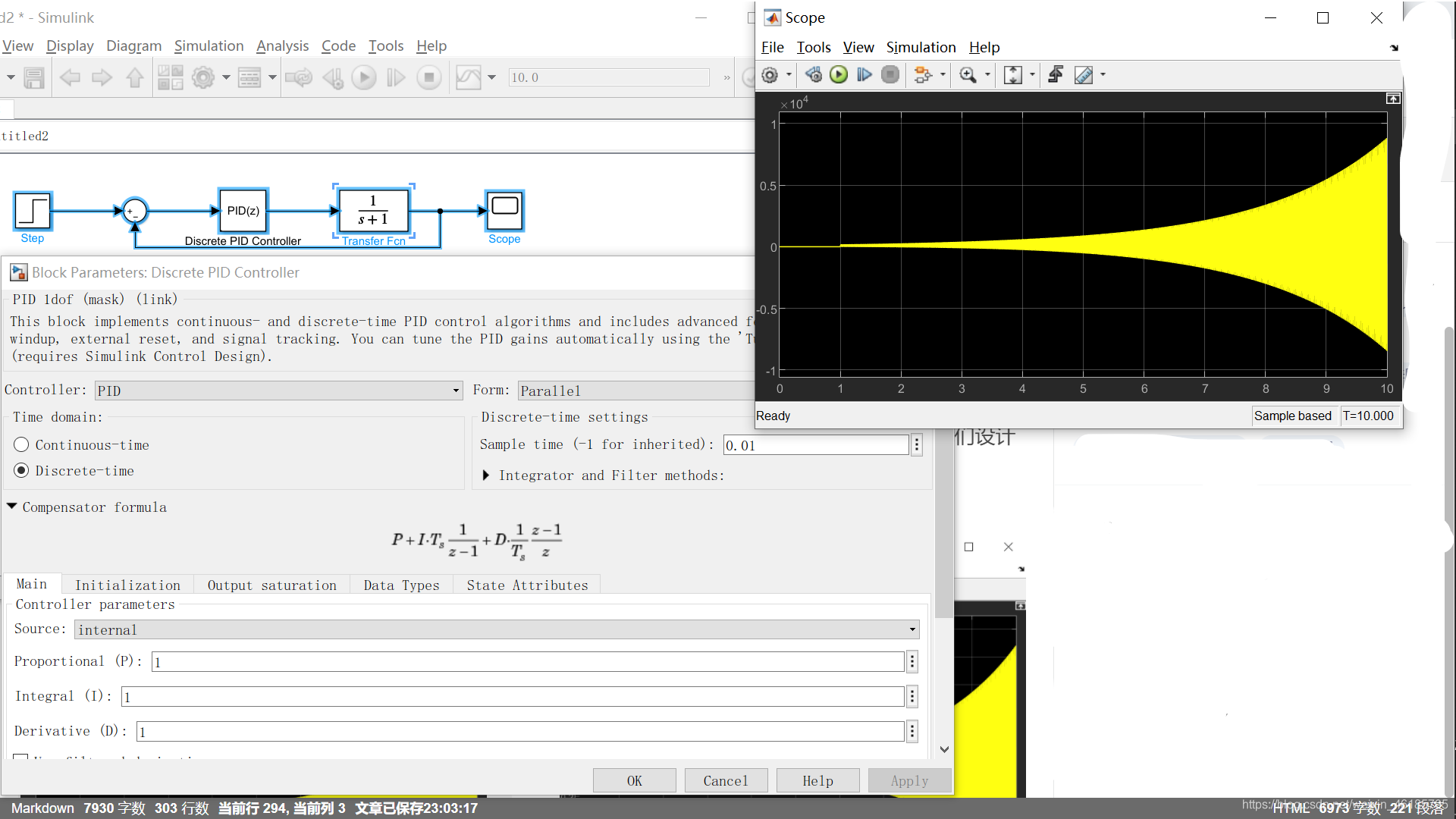Click the Scope triggers icon
Image resolution: width=1456 pixels, height=819 pixels.
point(1055,74)
